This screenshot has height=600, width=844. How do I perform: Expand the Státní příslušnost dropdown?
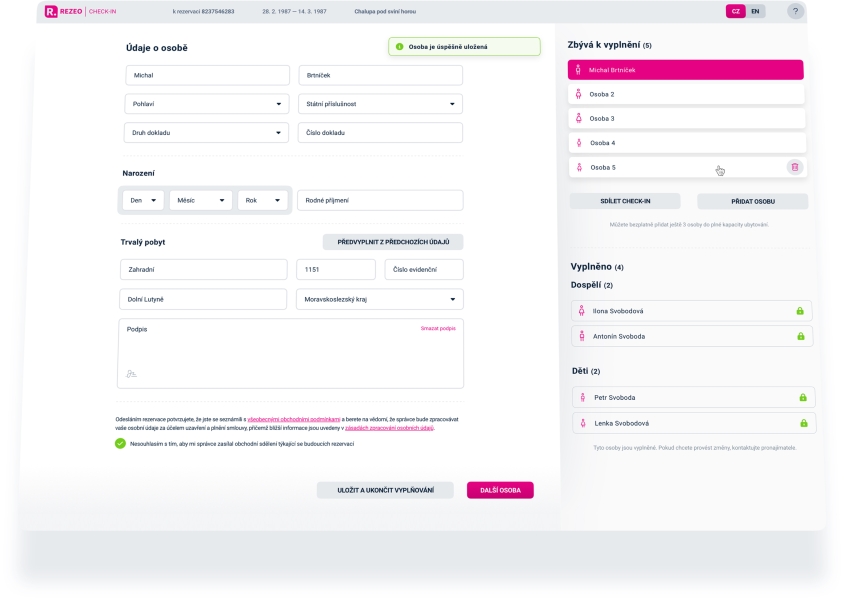tap(380, 104)
